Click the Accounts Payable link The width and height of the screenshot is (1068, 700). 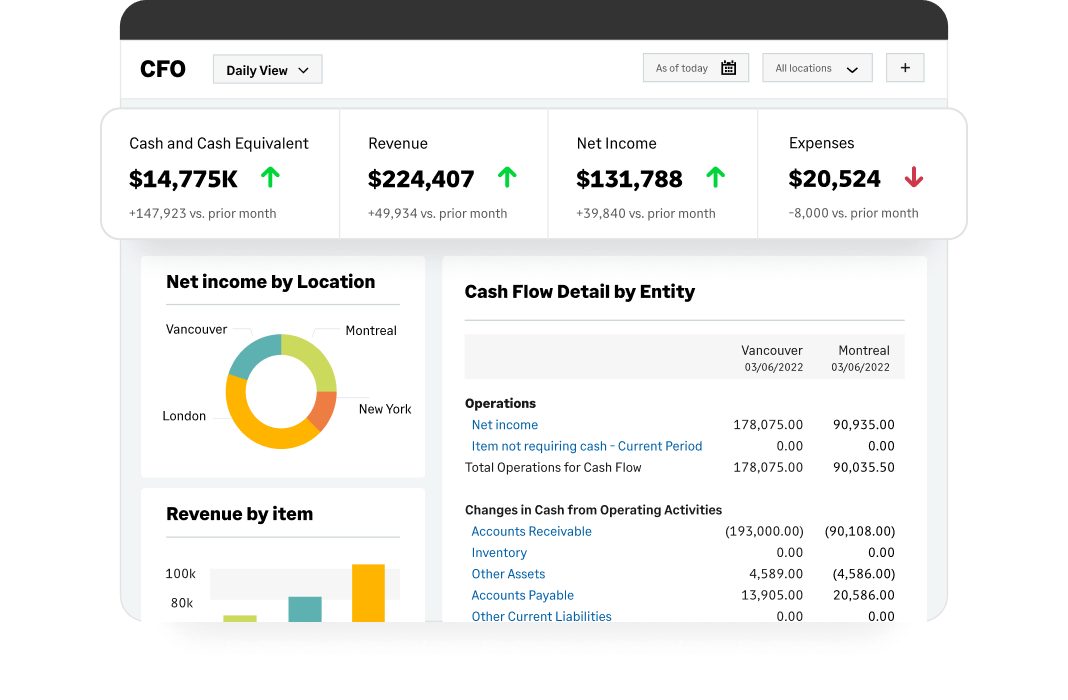[x=522, y=595]
